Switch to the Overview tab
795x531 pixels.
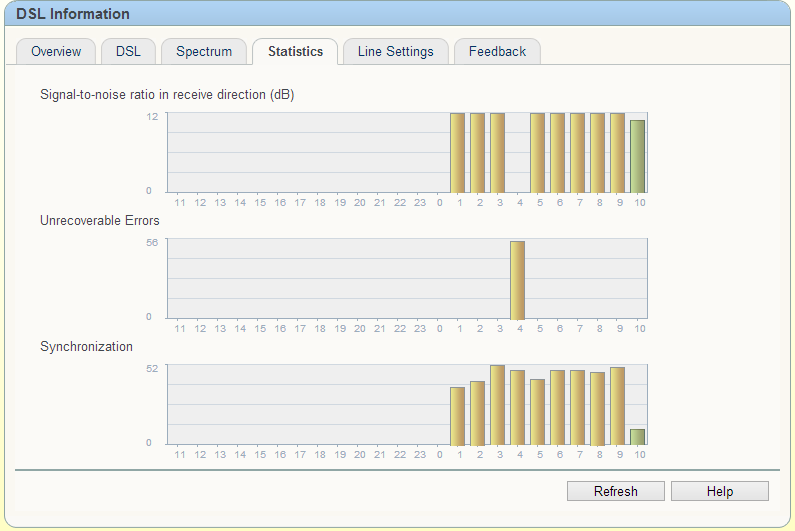(x=56, y=52)
